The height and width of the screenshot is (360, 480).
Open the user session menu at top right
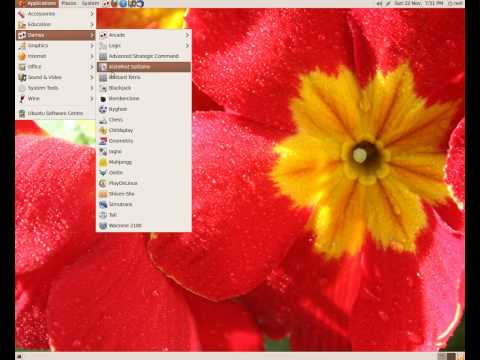pos(456,4)
